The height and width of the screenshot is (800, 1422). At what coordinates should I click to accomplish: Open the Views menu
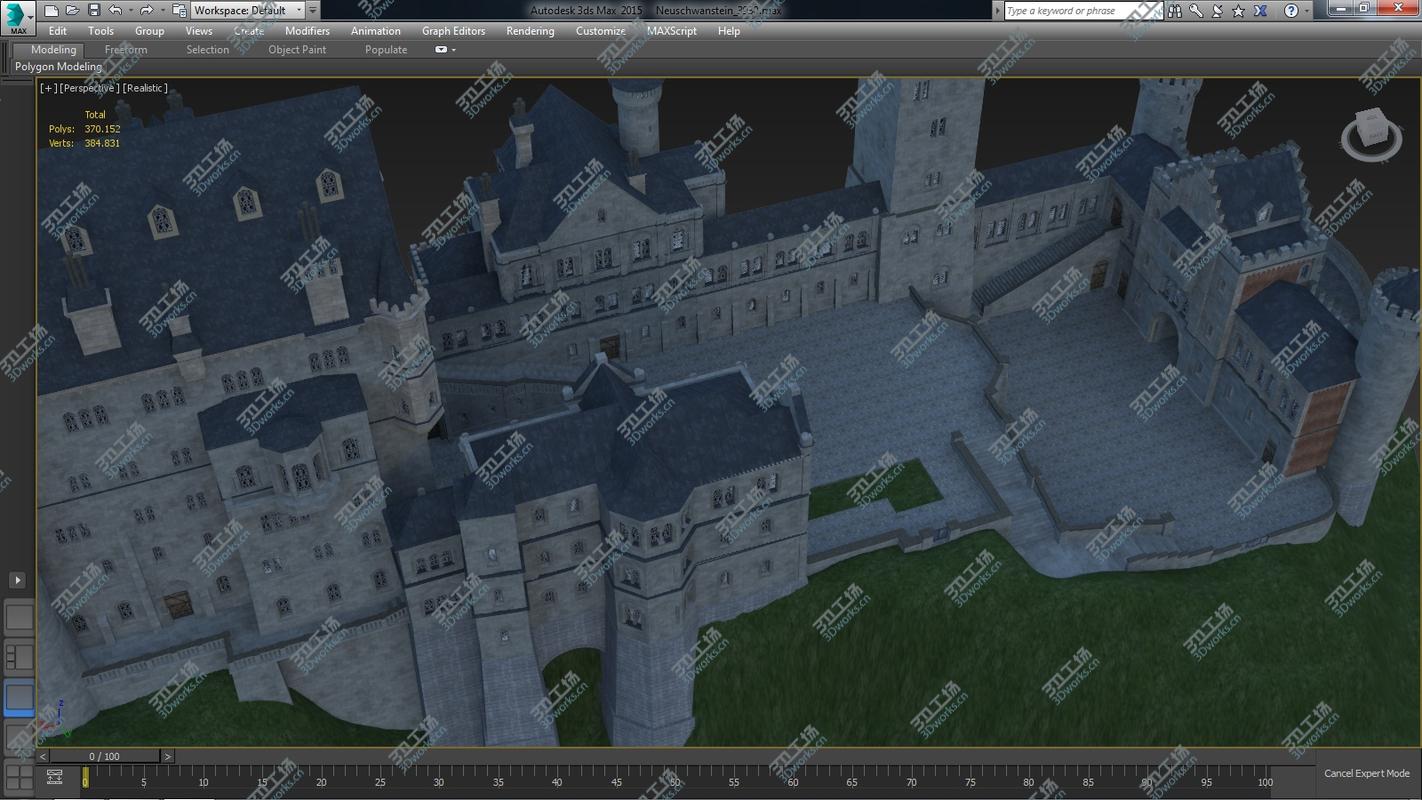(199, 31)
